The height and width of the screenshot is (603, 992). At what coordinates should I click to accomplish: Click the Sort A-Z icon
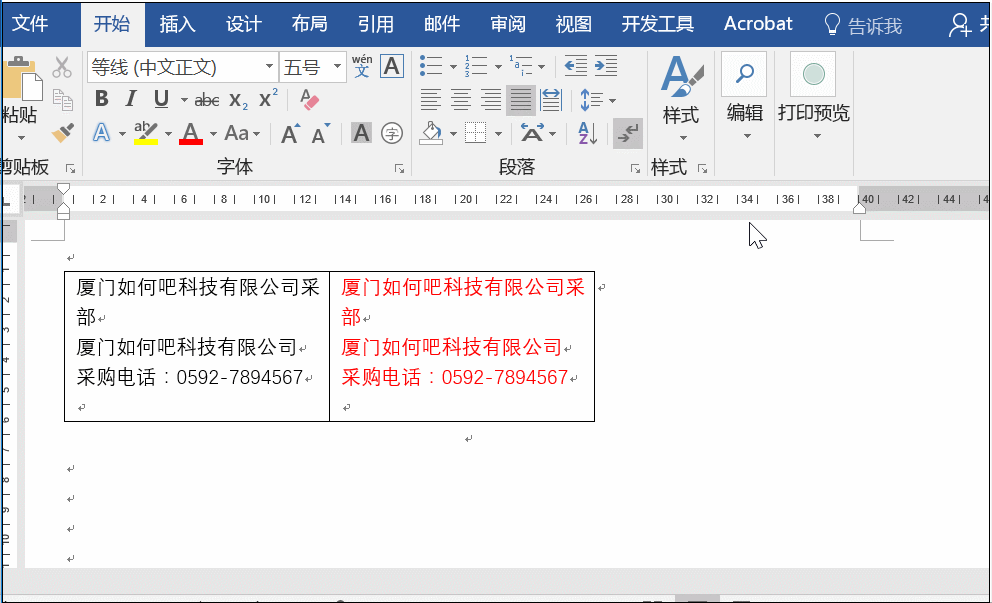click(587, 133)
